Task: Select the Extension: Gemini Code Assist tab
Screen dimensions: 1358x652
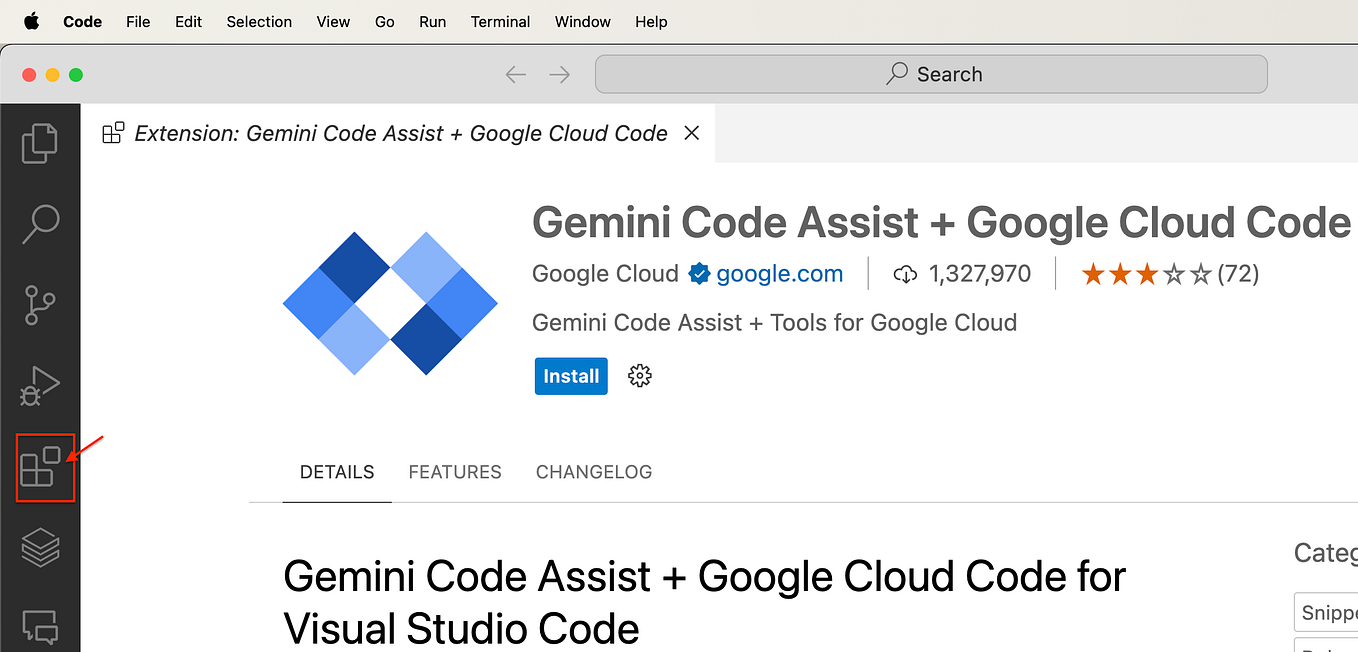Action: click(398, 133)
